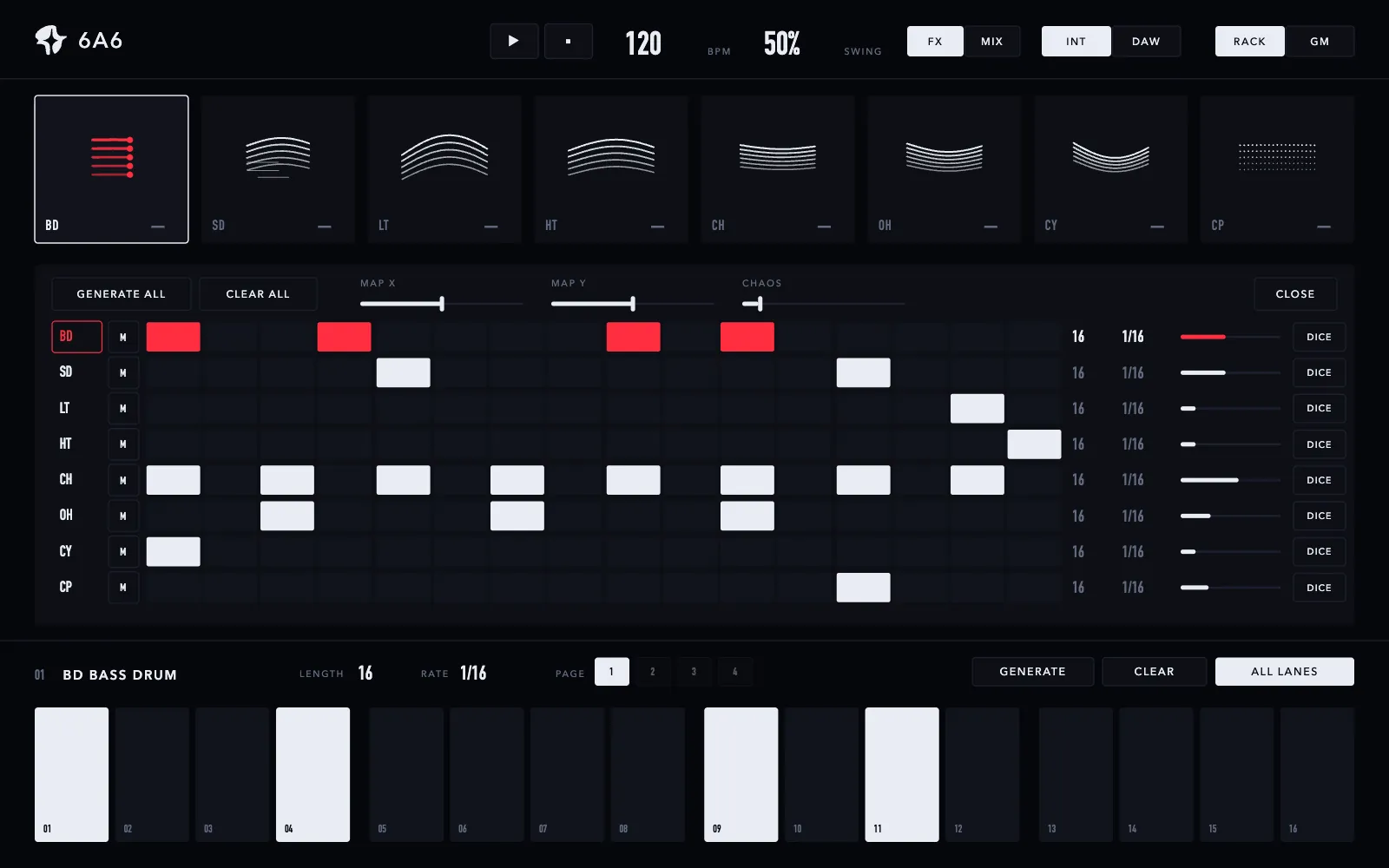Viewport: 1389px width, 868px height.
Task: Mute the CP lane with its M button
Action: pos(123,588)
